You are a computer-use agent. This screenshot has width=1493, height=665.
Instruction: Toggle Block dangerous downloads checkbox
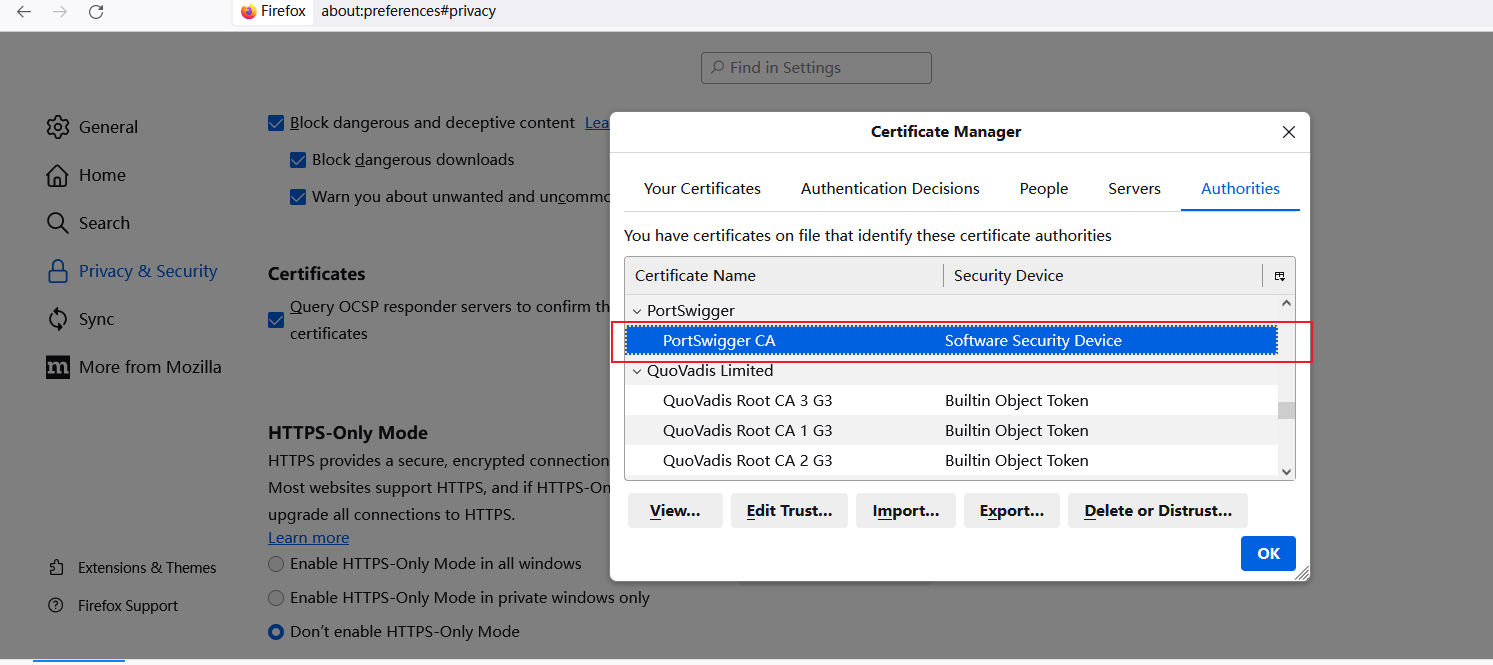298,160
